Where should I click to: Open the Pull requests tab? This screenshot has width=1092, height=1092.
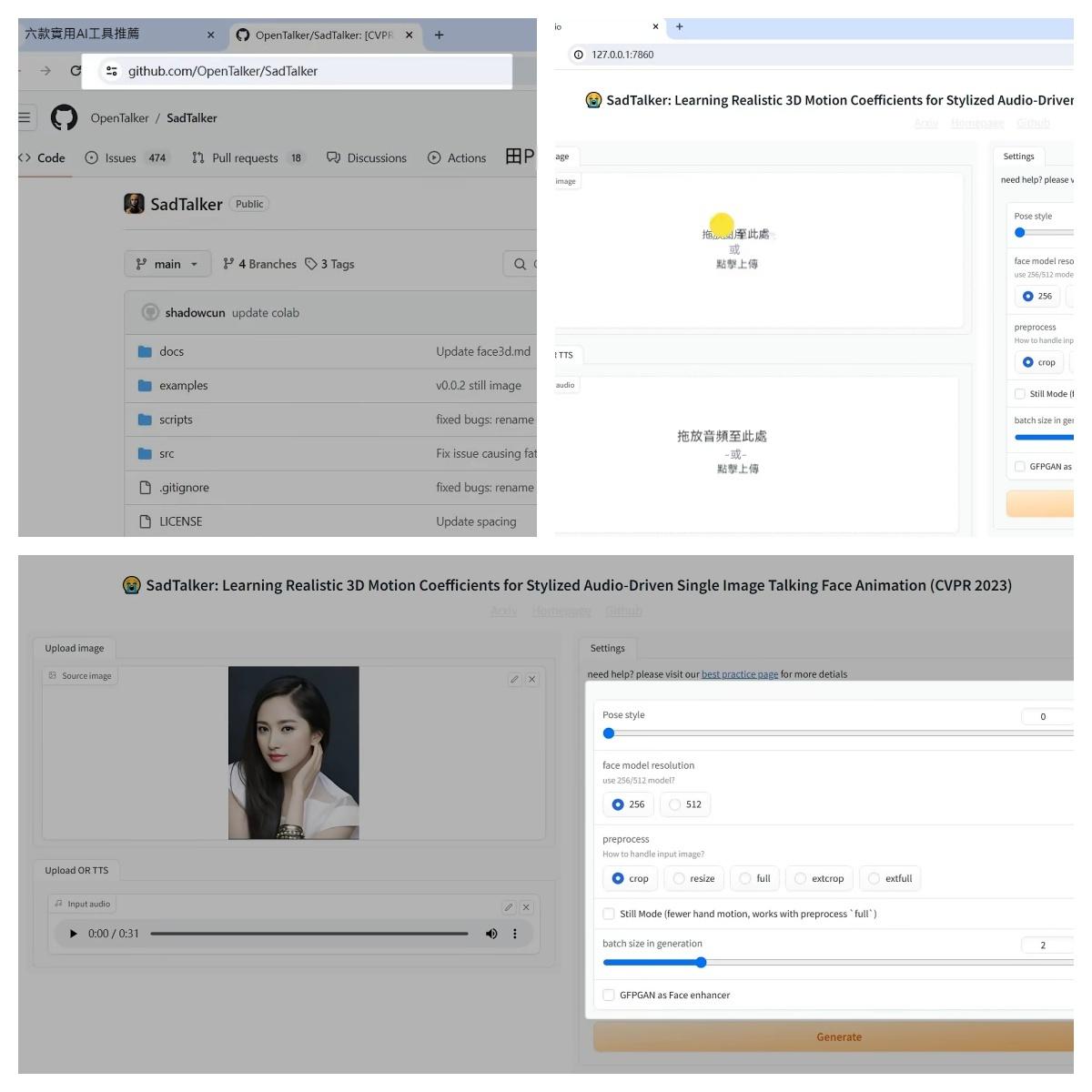(x=248, y=157)
